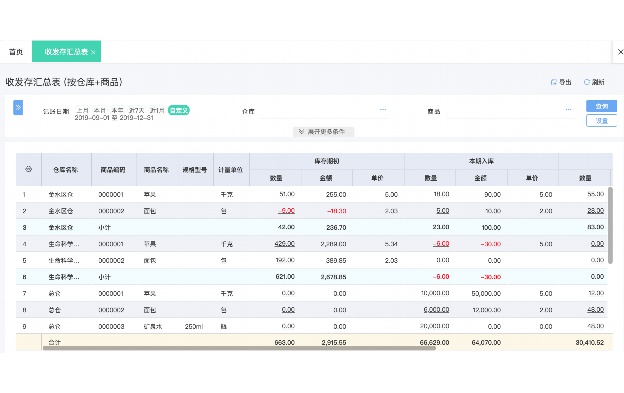Open the 2019-09-01 至 2019-12-31 date range picker
Viewport: 624px width, 393px height.
coord(114,118)
